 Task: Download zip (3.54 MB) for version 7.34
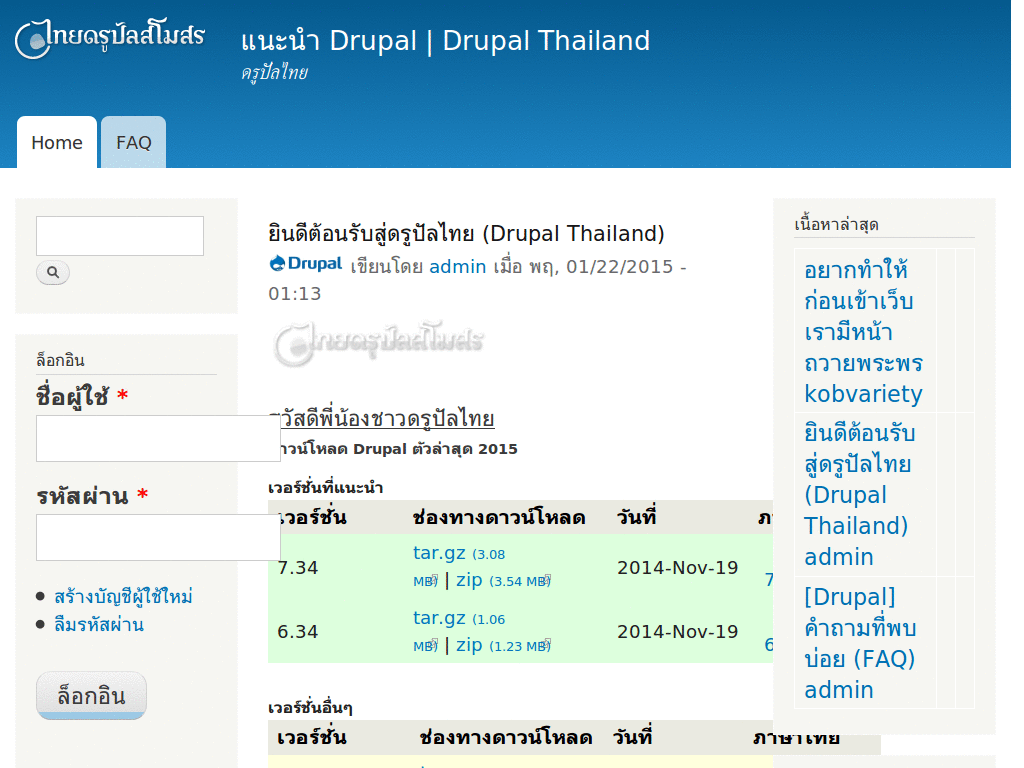point(503,580)
